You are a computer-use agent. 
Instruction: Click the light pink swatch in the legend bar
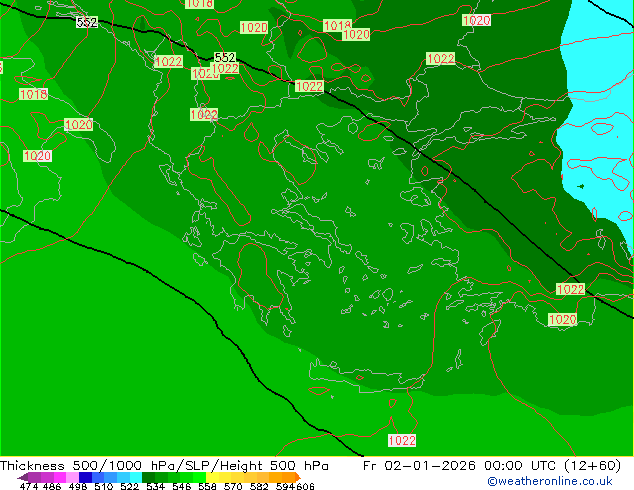72,477
